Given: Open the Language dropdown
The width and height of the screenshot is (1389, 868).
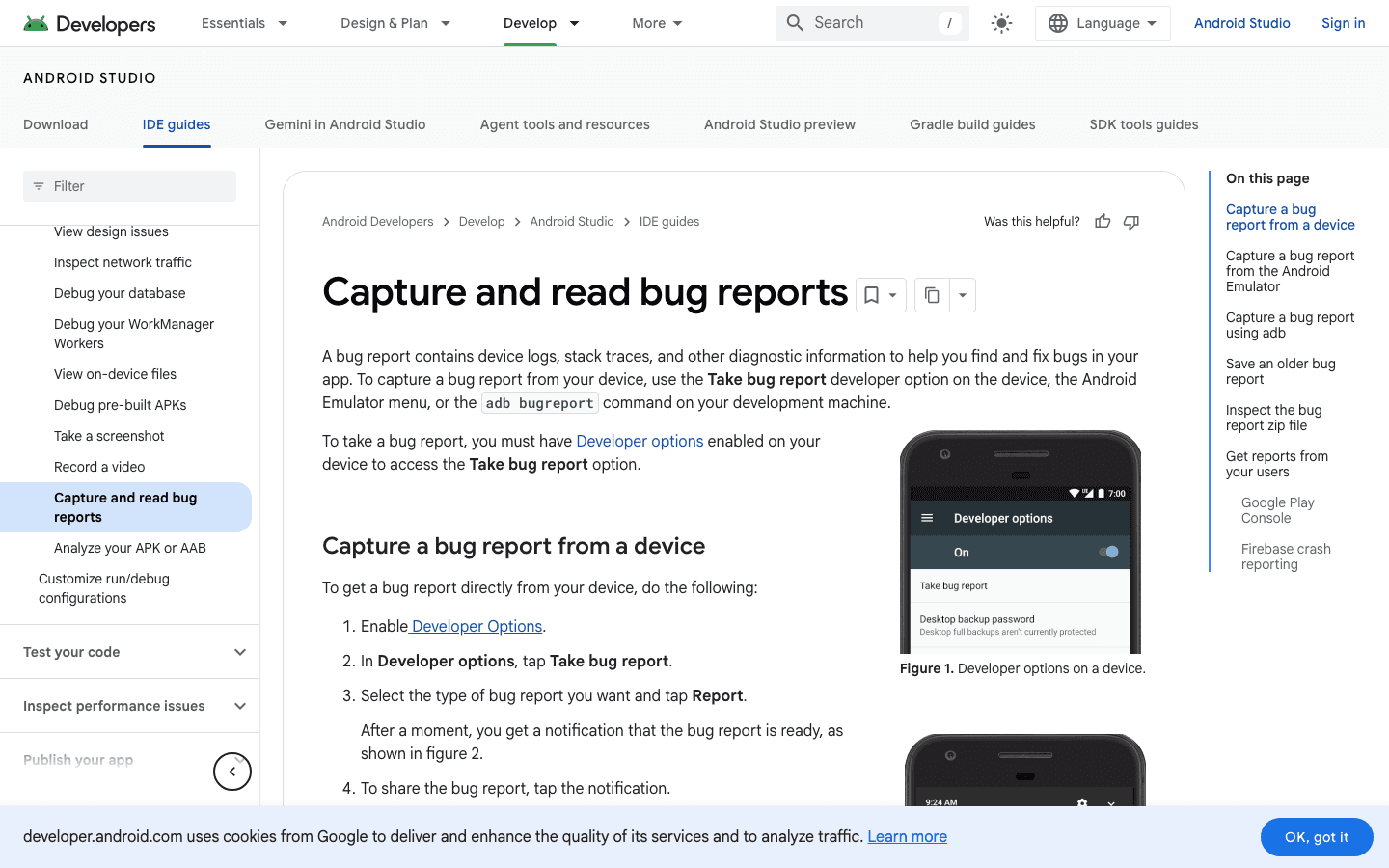Looking at the screenshot, I should tap(1103, 22).
